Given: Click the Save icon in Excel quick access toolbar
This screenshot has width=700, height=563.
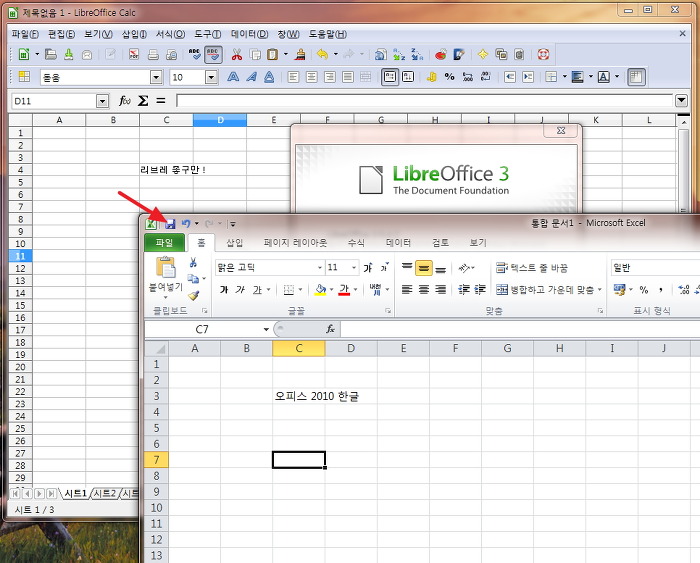Looking at the screenshot, I should [x=170, y=224].
